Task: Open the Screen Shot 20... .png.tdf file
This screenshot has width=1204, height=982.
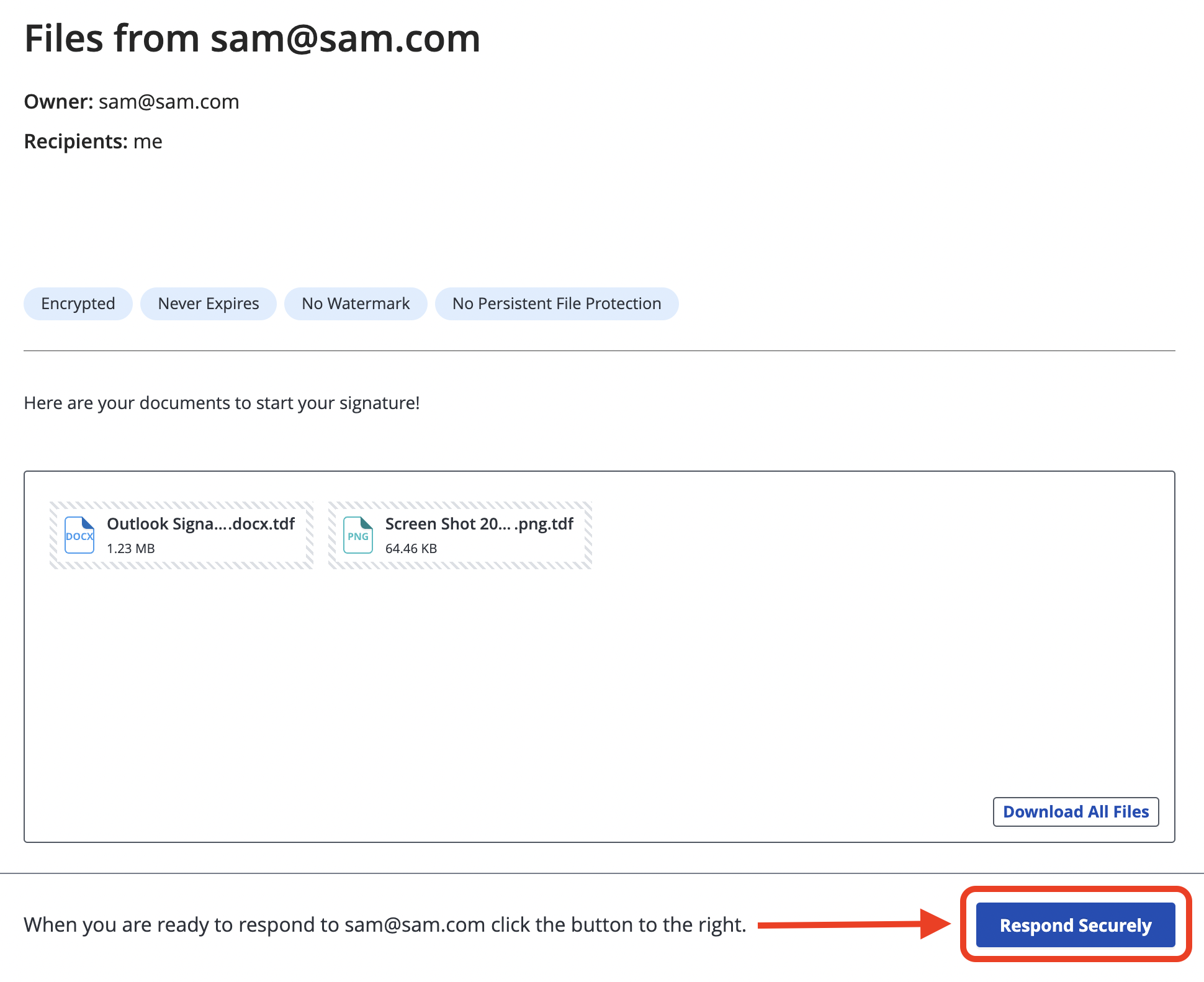Action: click(x=460, y=535)
